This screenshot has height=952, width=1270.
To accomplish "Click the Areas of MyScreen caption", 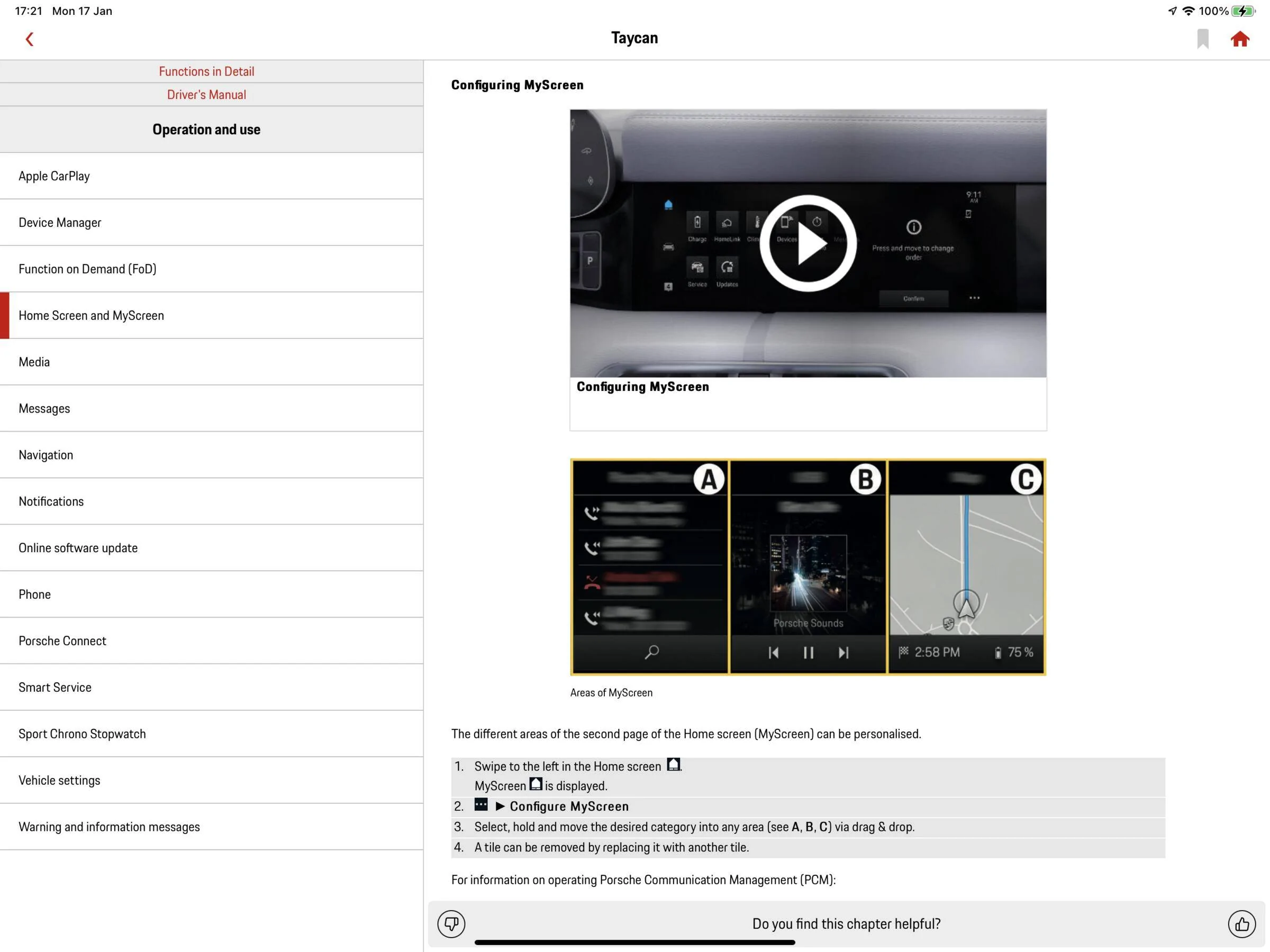I will tap(611, 693).
